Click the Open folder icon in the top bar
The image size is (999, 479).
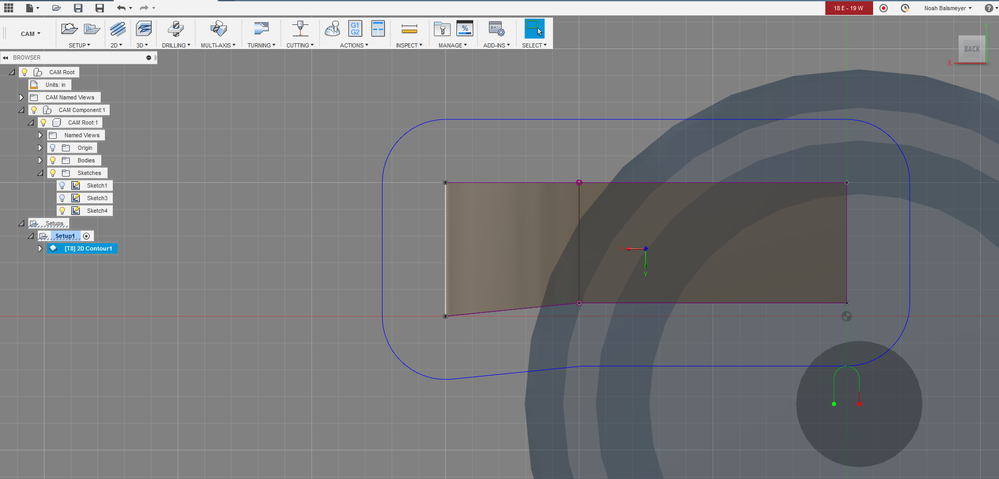57,8
